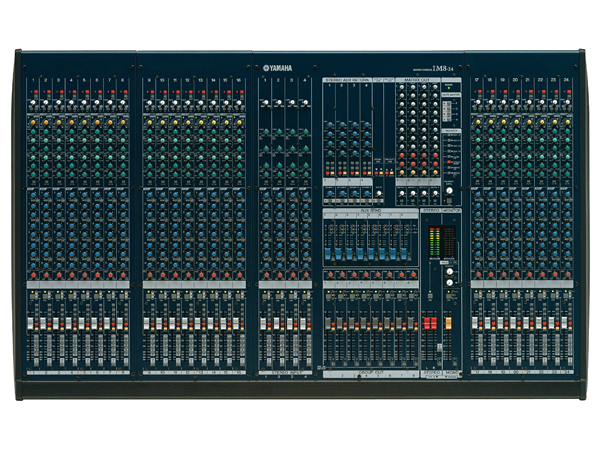This screenshot has height=450, width=600.
Task: Move the blue Aux Send 8 fader
Action: pos(404,253)
